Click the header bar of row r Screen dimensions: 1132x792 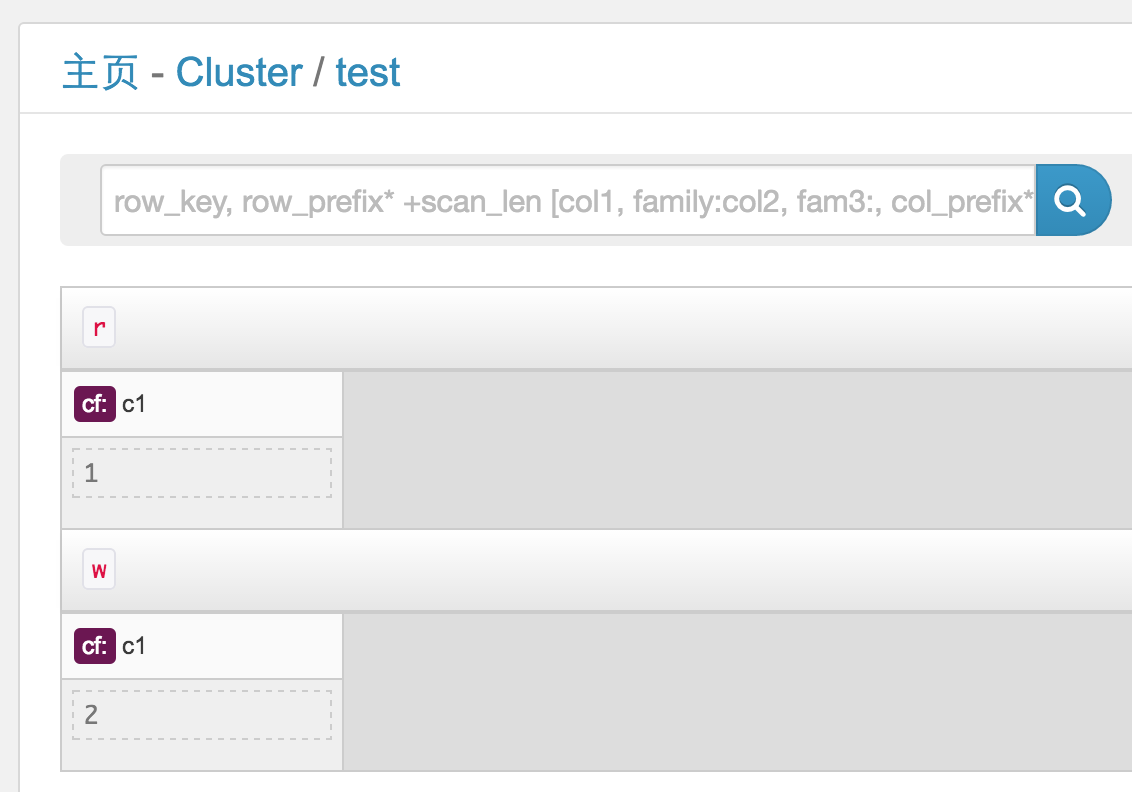tap(596, 328)
